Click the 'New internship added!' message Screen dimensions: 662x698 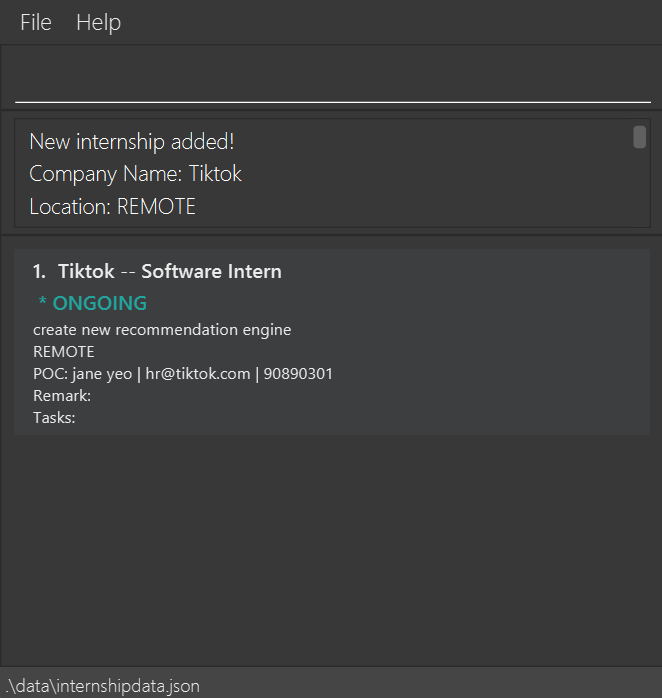click(132, 142)
